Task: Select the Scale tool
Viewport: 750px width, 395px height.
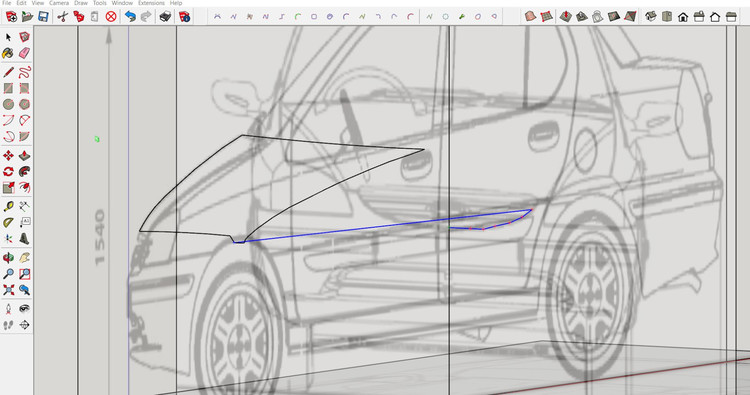Action: (8, 187)
